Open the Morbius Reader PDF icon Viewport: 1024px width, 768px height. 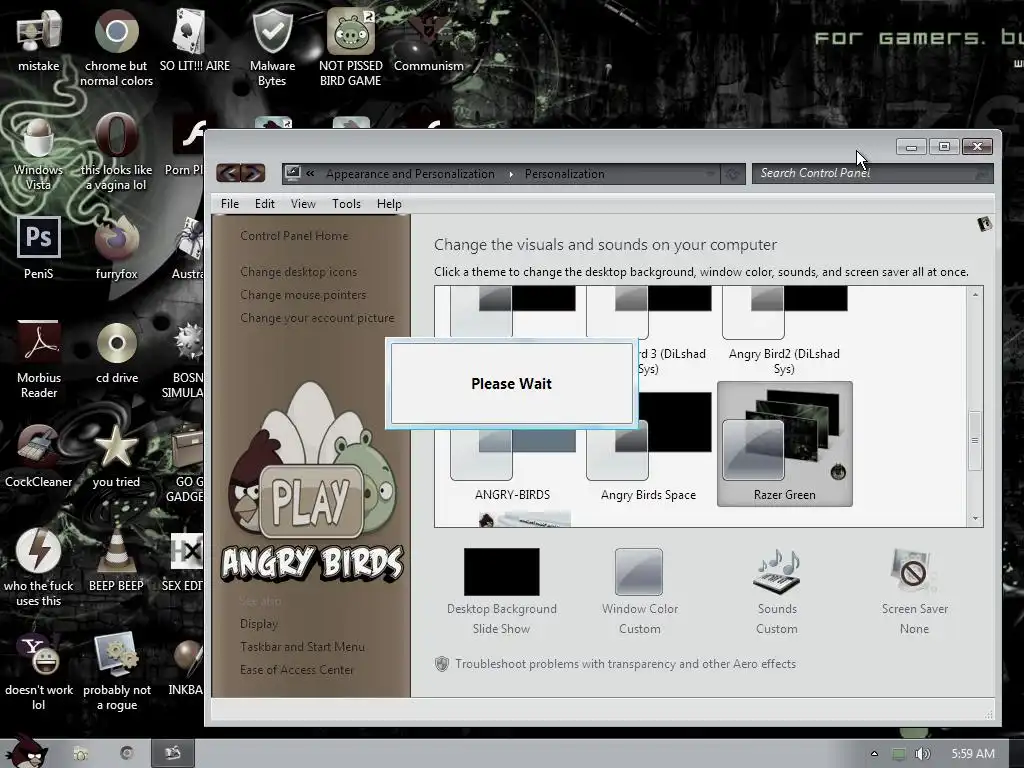[x=39, y=343]
